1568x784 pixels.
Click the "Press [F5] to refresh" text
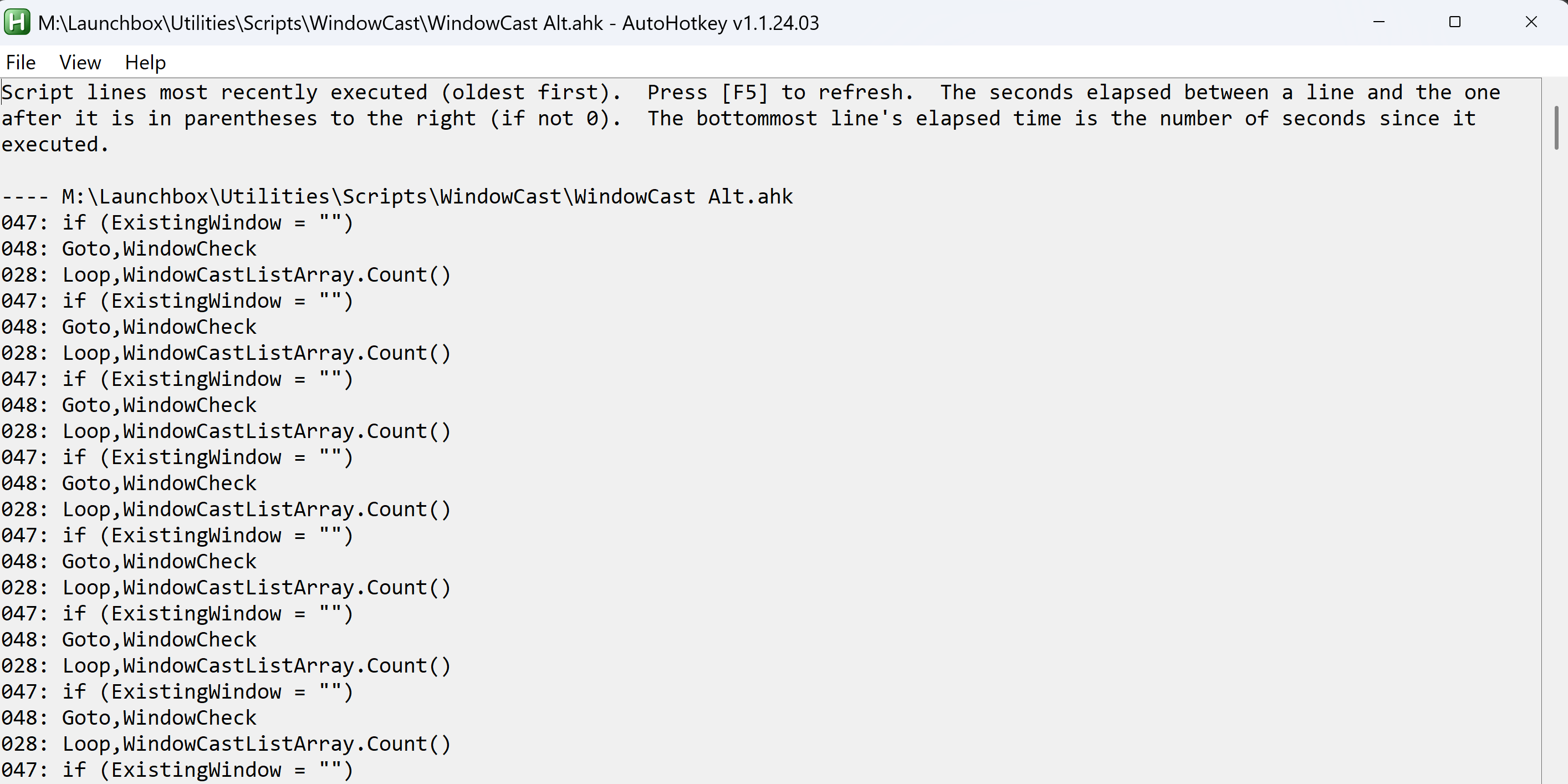[x=779, y=93]
